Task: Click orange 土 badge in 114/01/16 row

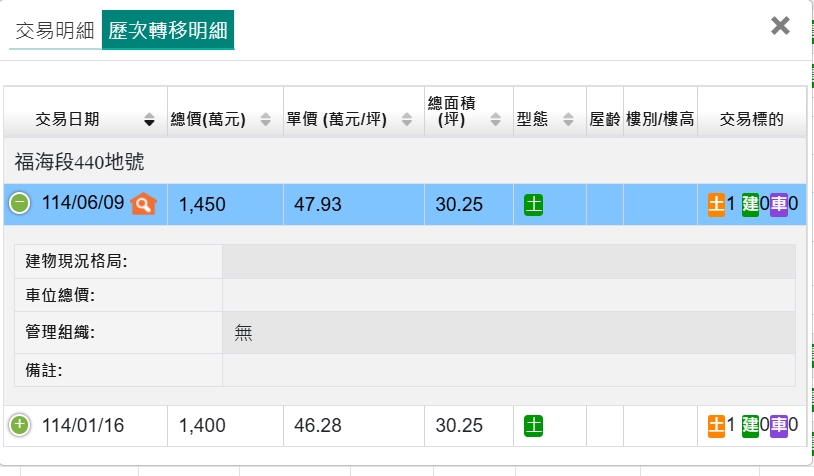Action: point(716,426)
